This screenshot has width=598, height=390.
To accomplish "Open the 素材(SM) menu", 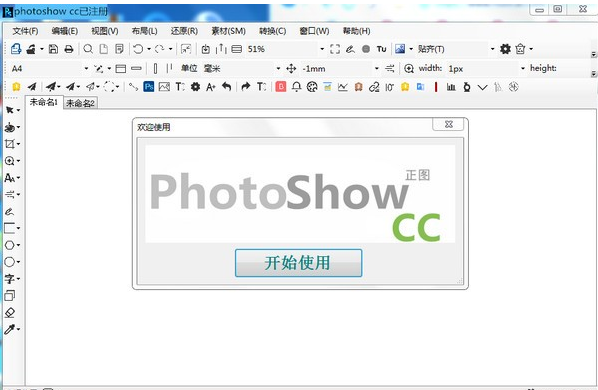I will point(228,31).
